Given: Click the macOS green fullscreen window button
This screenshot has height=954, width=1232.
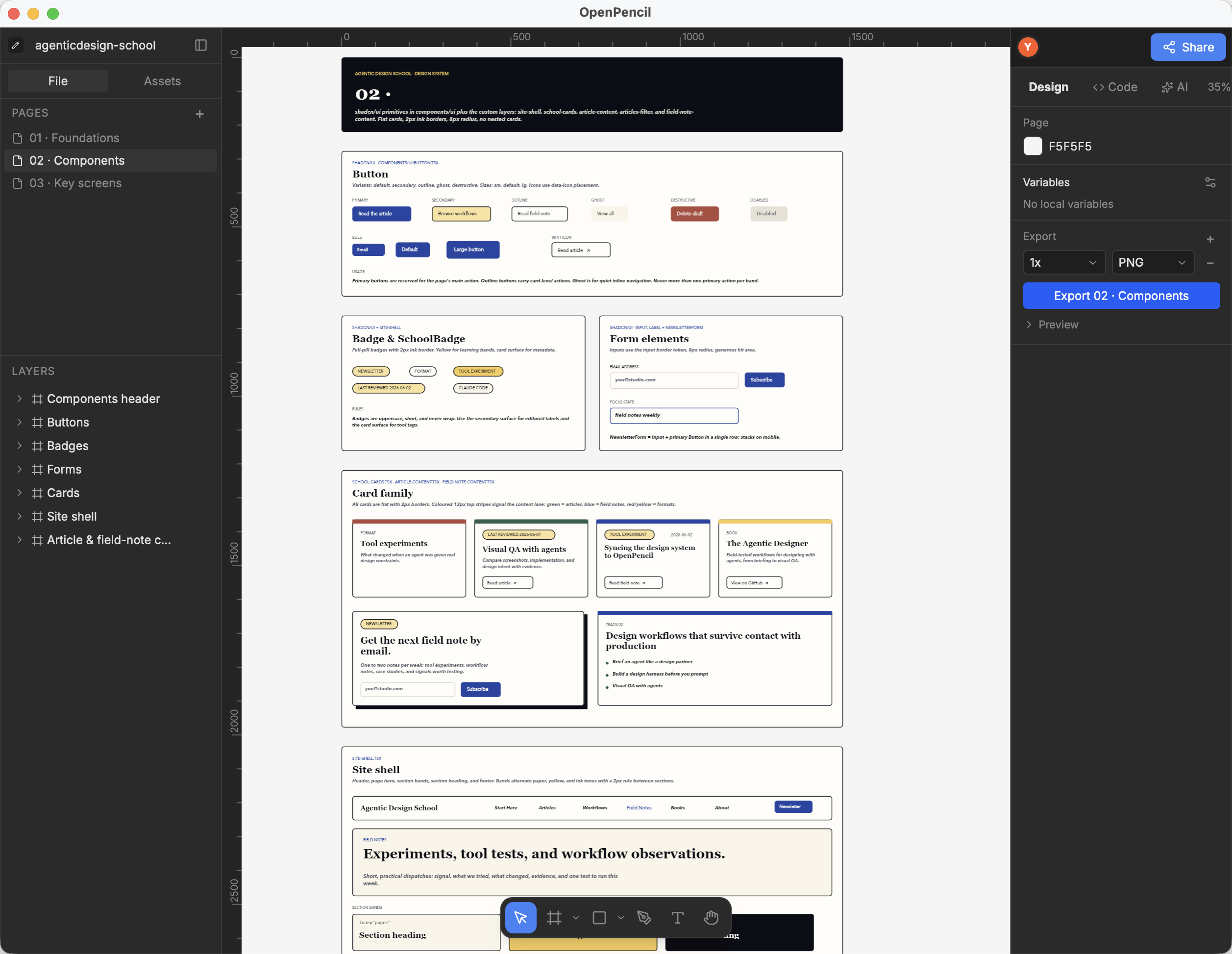Looking at the screenshot, I should click(53, 14).
